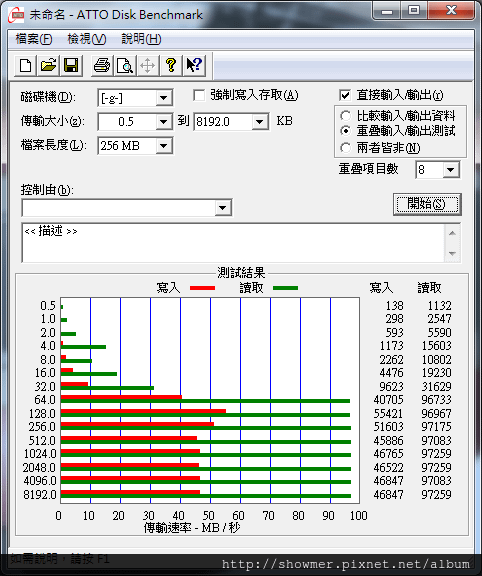Click the write value 51603
The width and height of the screenshot is (482, 576).
(388, 427)
